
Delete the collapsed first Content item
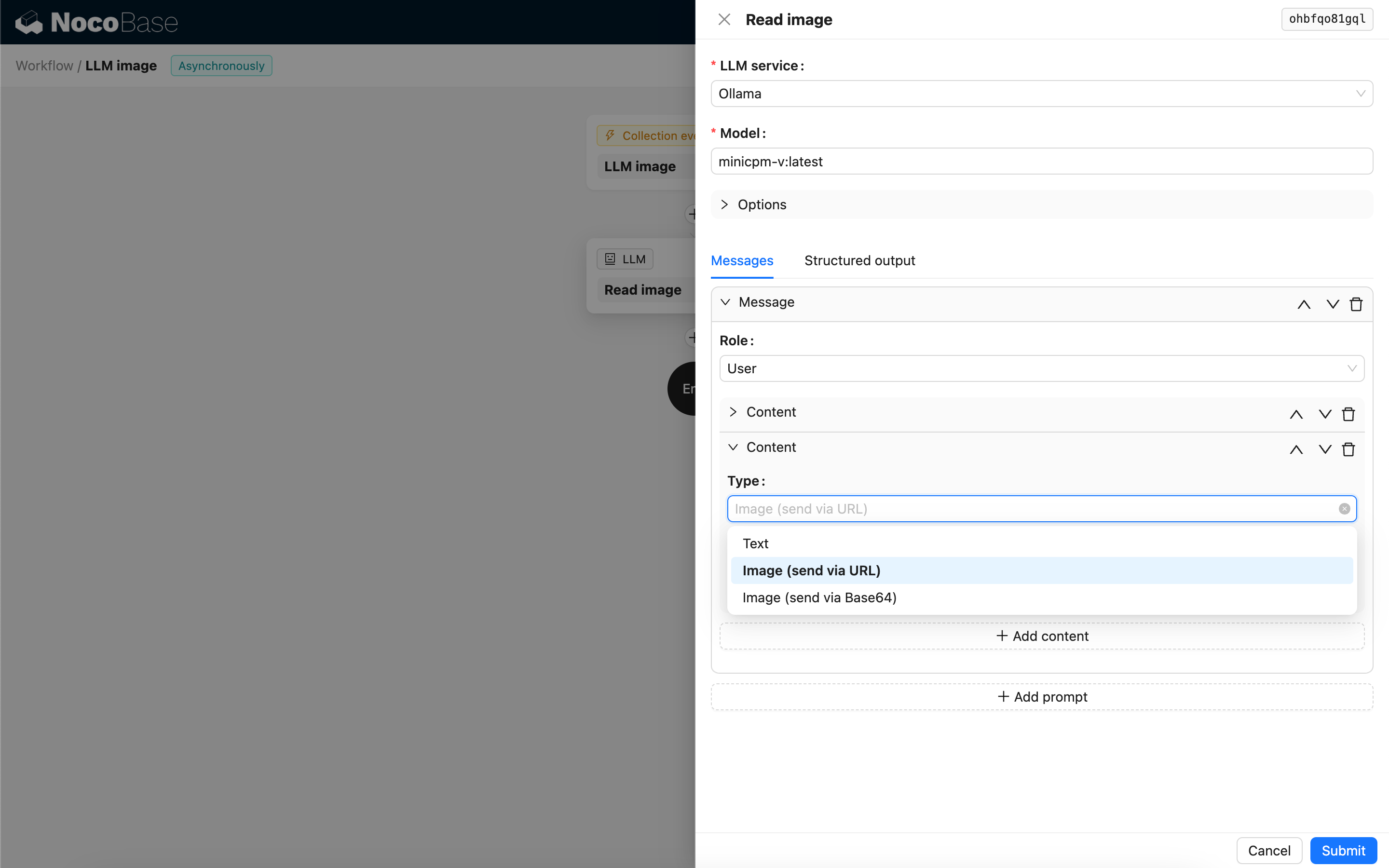[1348, 414]
